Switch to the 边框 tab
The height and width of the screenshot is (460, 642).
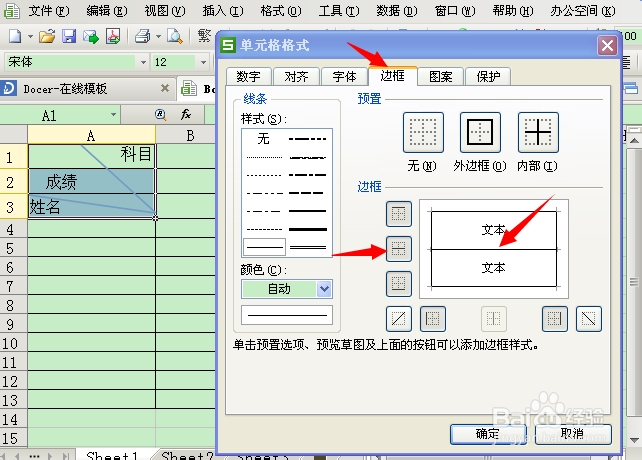coord(393,75)
